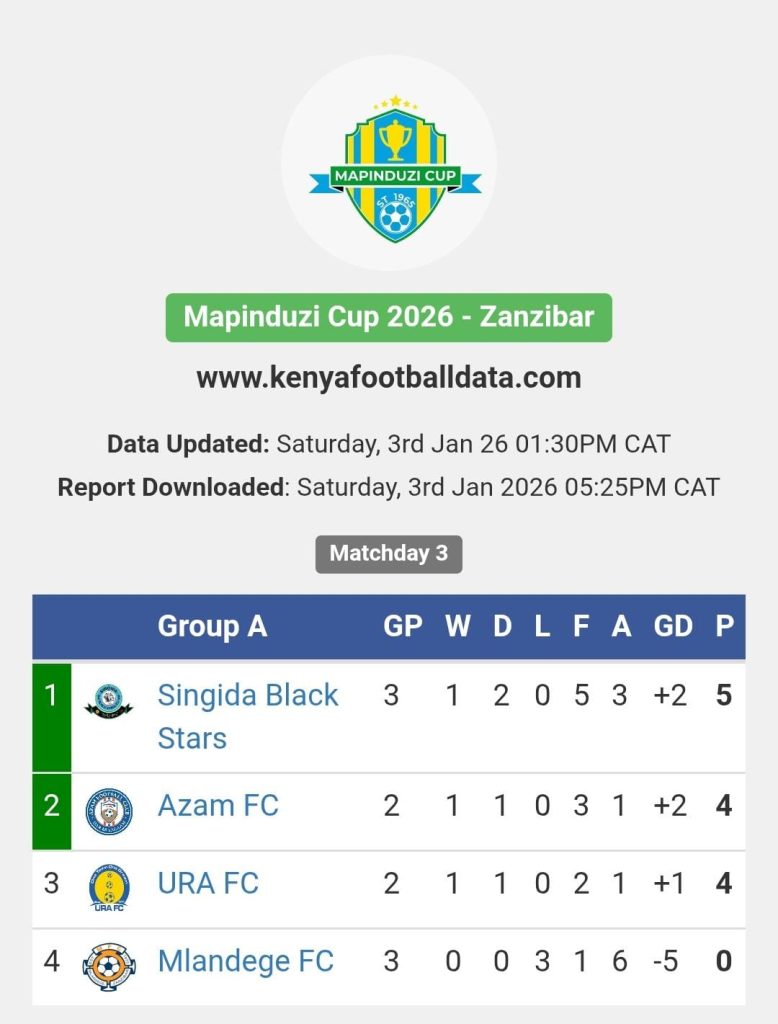Click the GP column header
This screenshot has width=778, height=1024.
click(x=402, y=627)
